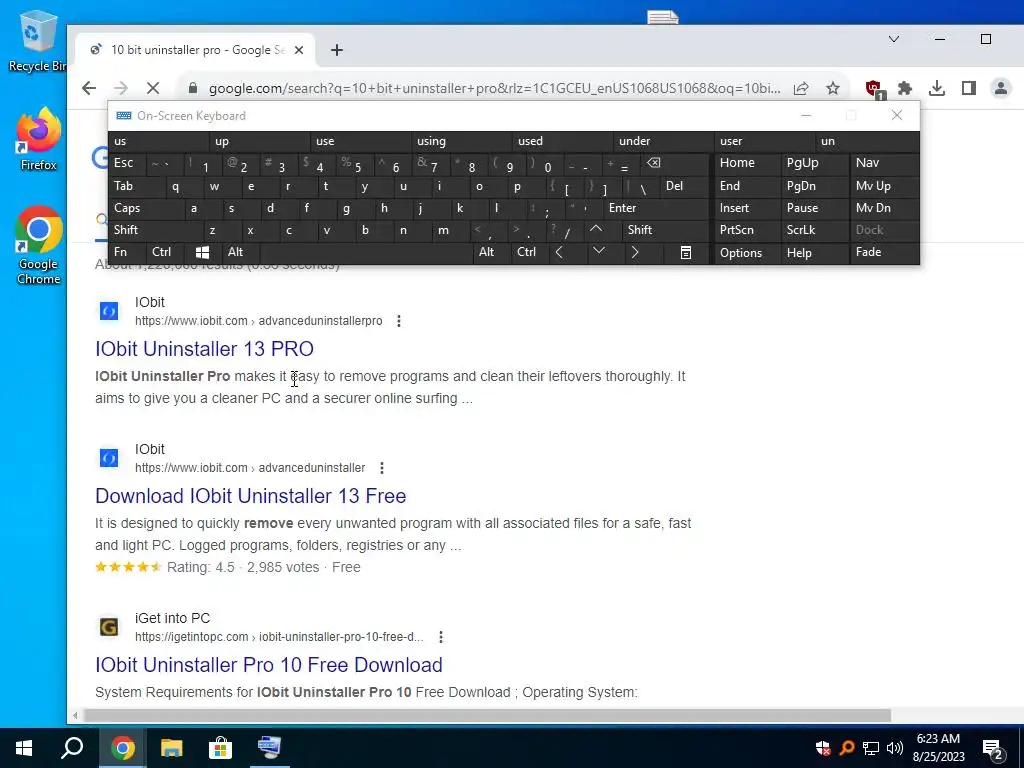Open the IObit Uninstaller 13 PRO result

click(x=204, y=349)
